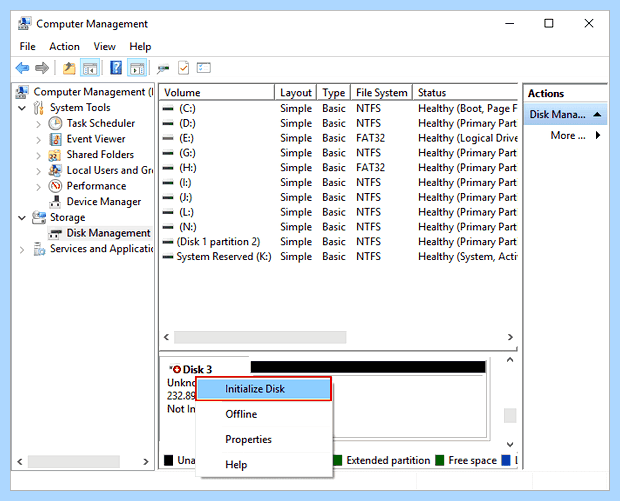Click the title bar Computer Management app icon
The image size is (620, 501).
coord(25,24)
